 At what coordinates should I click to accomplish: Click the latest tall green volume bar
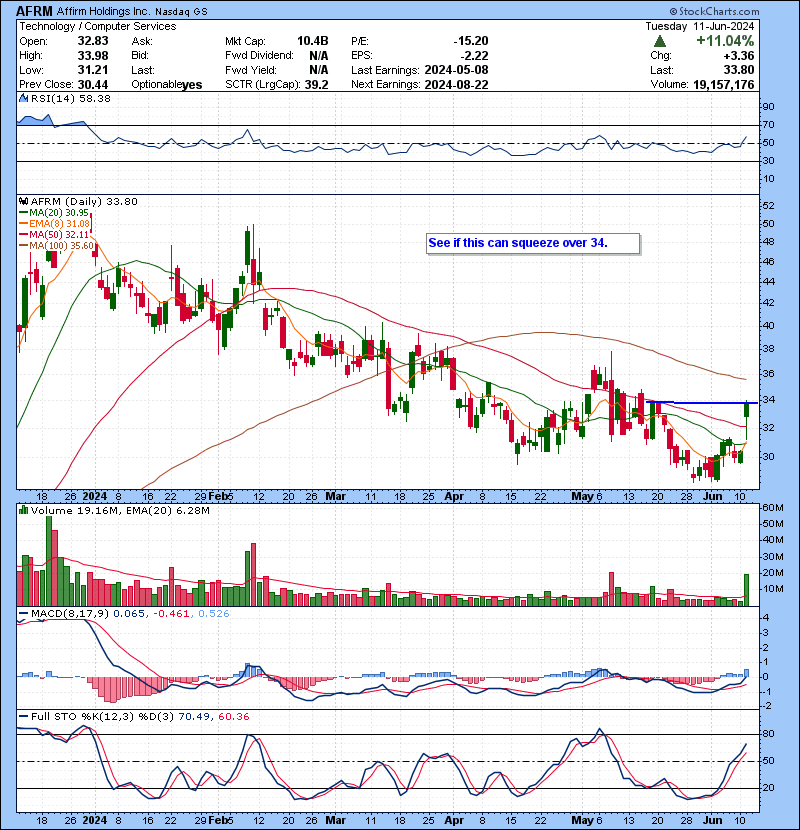pos(747,590)
